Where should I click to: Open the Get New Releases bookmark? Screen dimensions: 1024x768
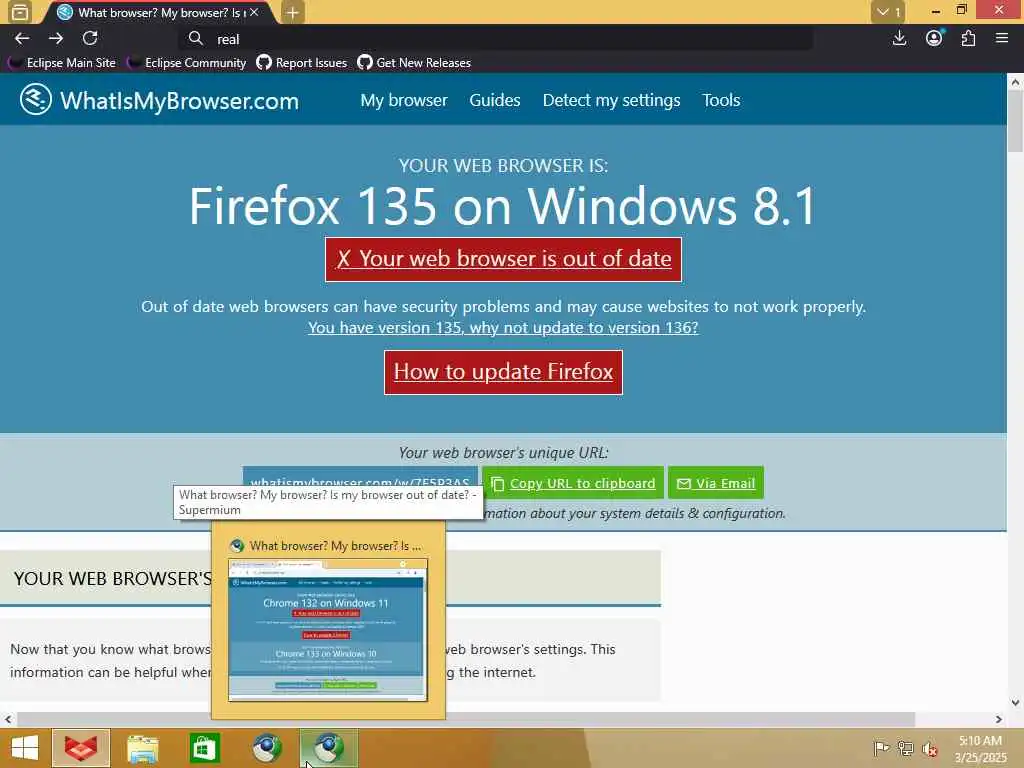pyautogui.click(x=414, y=63)
